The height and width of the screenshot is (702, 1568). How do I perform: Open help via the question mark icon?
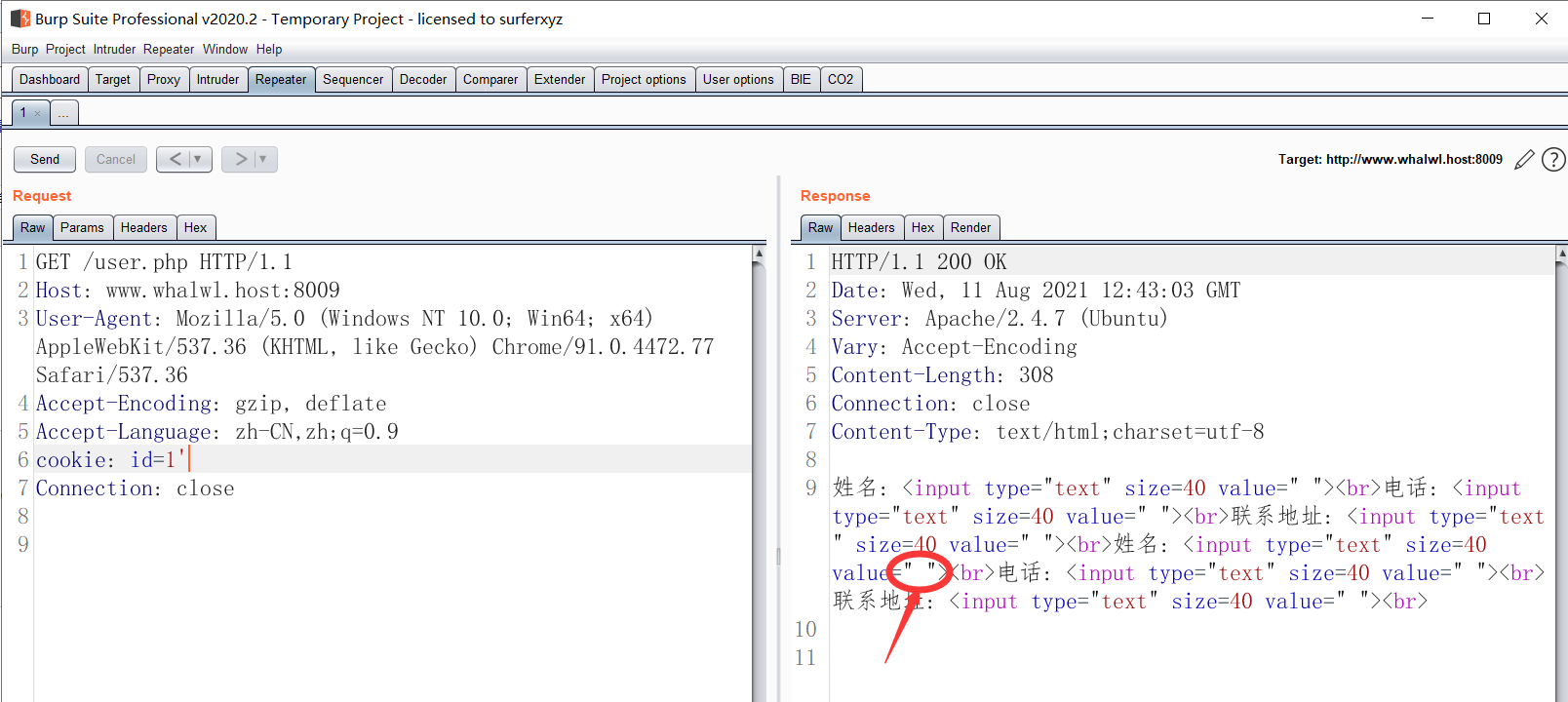point(1553,159)
